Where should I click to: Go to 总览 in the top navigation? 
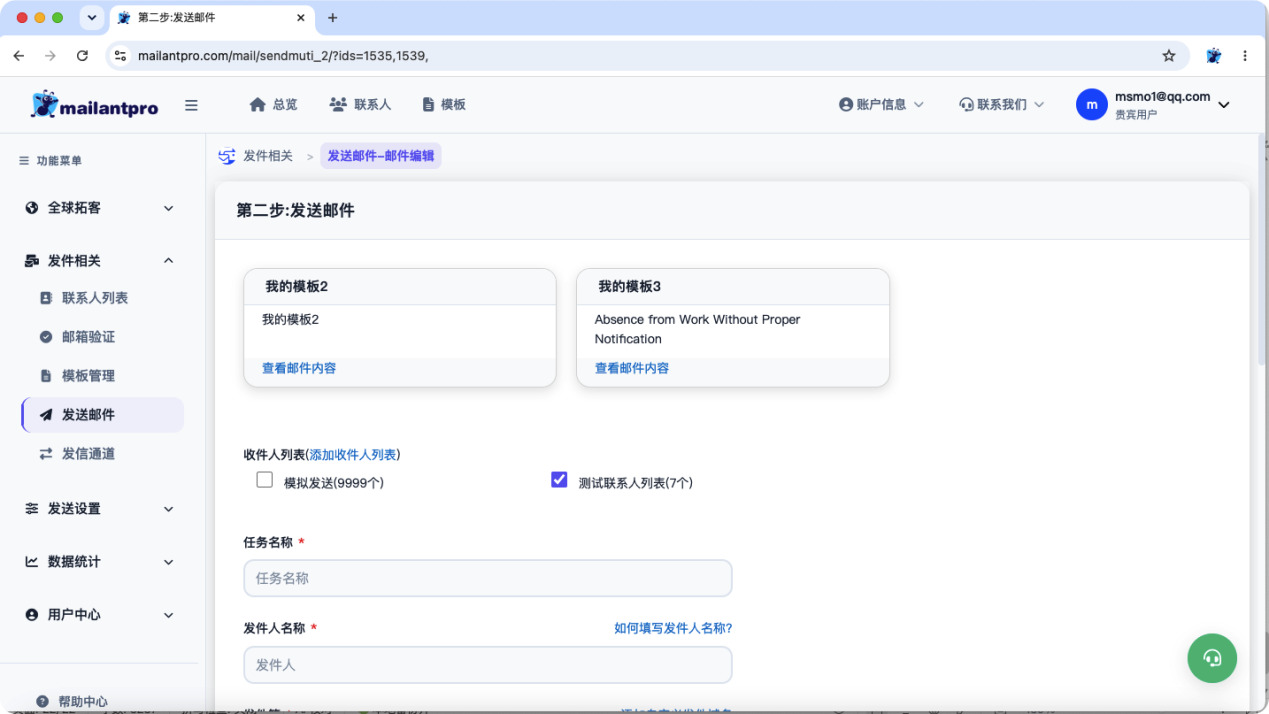click(274, 104)
